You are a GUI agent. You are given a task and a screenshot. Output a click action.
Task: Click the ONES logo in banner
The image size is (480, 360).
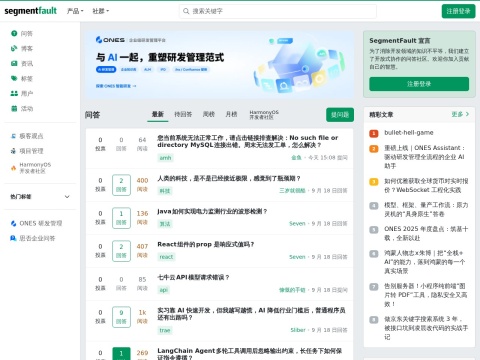coord(110,40)
